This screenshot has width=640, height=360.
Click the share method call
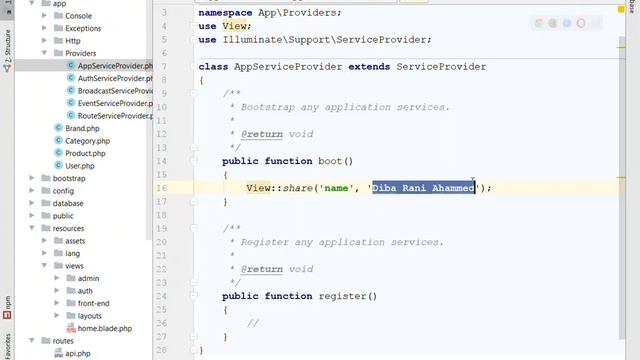(298, 188)
